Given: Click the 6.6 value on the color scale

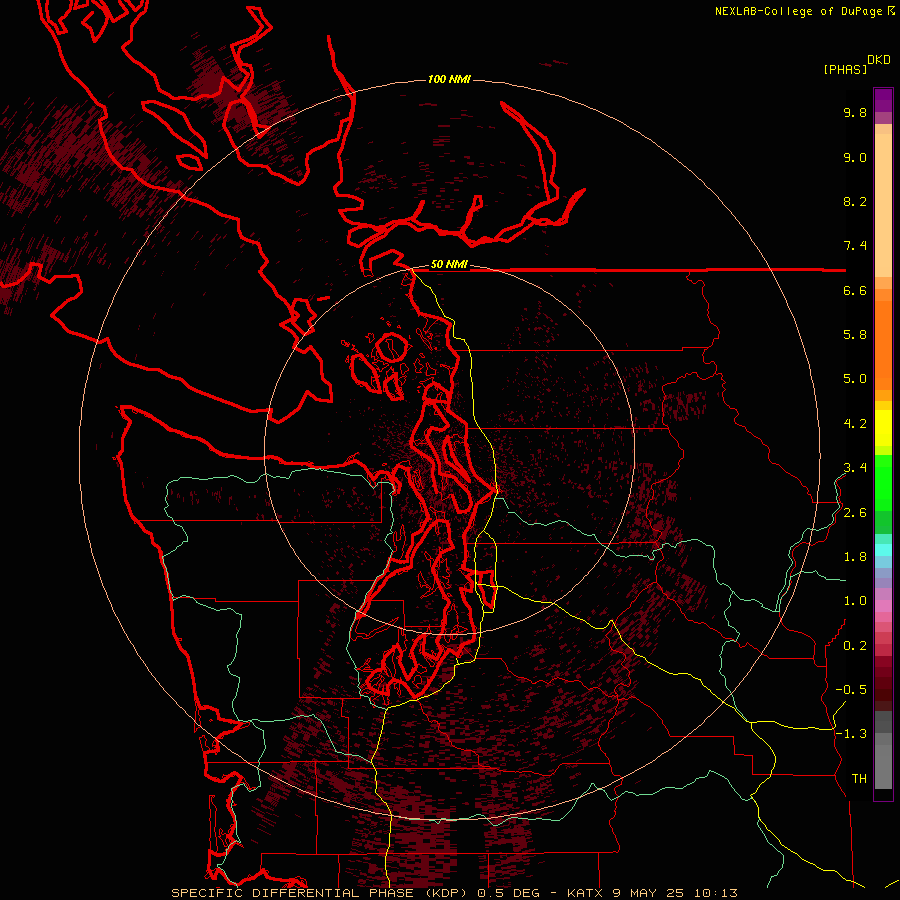Looking at the screenshot, I should tap(855, 290).
